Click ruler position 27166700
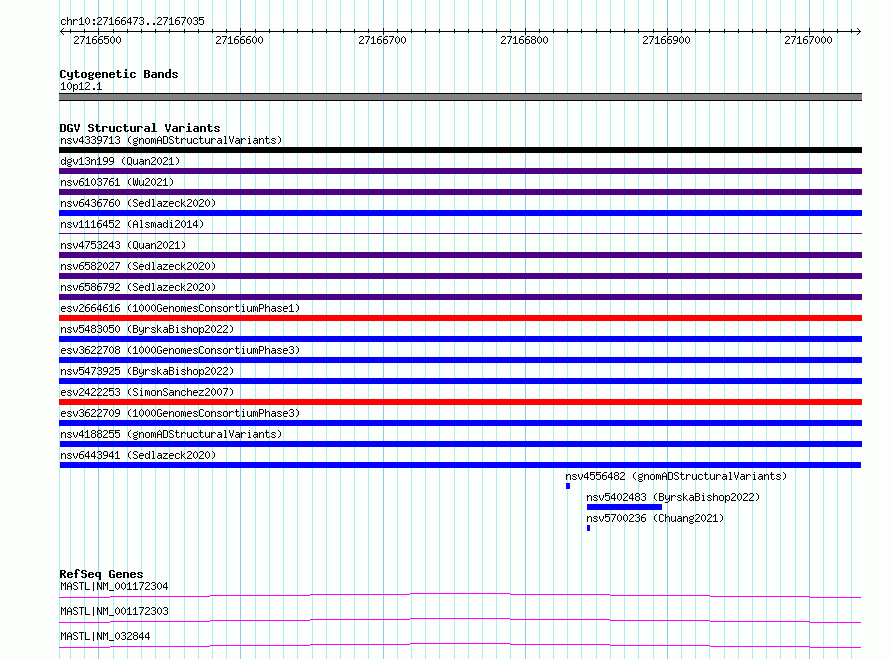The height and width of the screenshot is (659, 890). (x=382, y=40)
